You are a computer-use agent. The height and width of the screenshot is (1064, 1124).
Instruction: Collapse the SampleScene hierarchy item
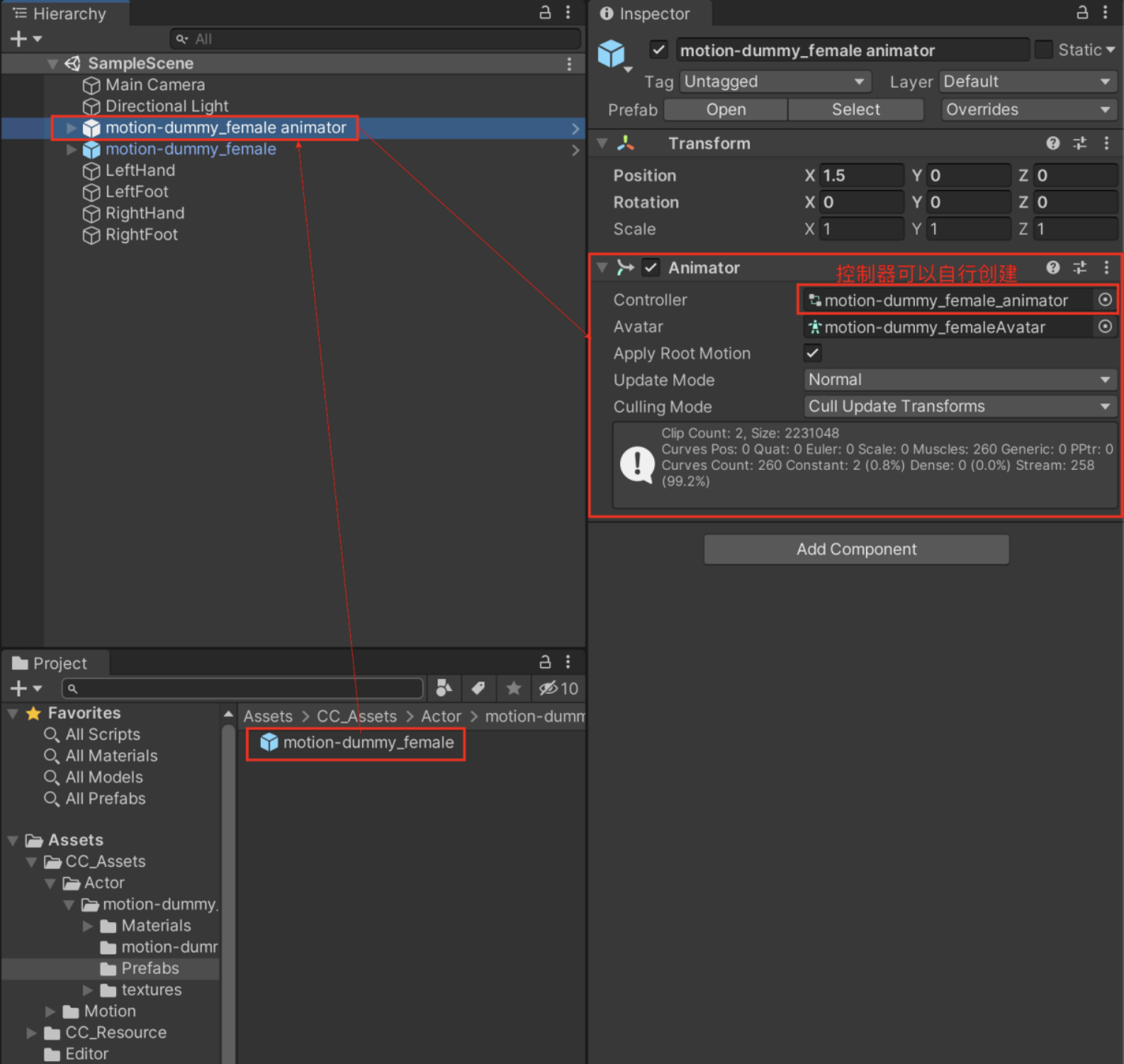(52, 64)
